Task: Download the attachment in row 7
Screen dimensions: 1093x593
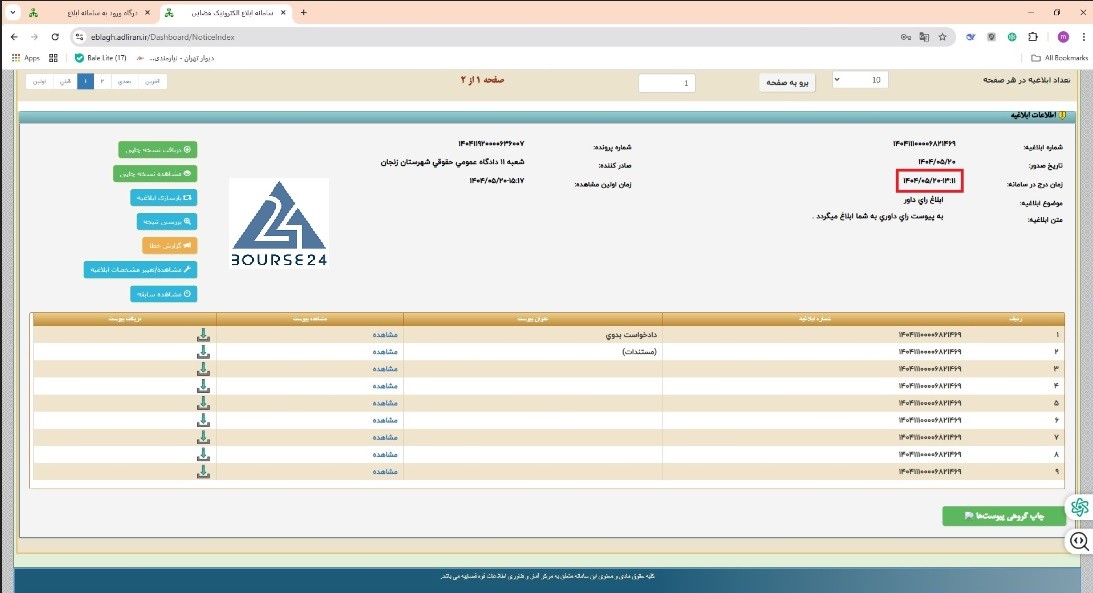Action: point(203,438)
